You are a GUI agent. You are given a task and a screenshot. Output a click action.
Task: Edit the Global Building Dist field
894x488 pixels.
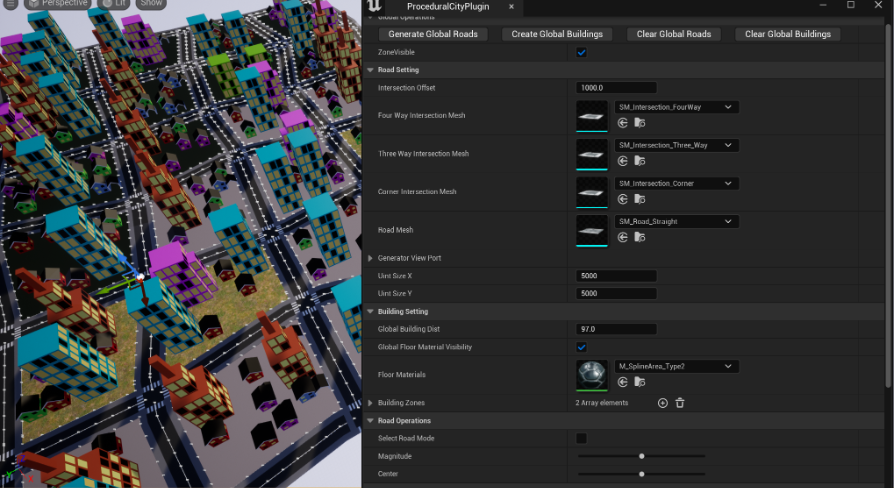coord(616,330)
